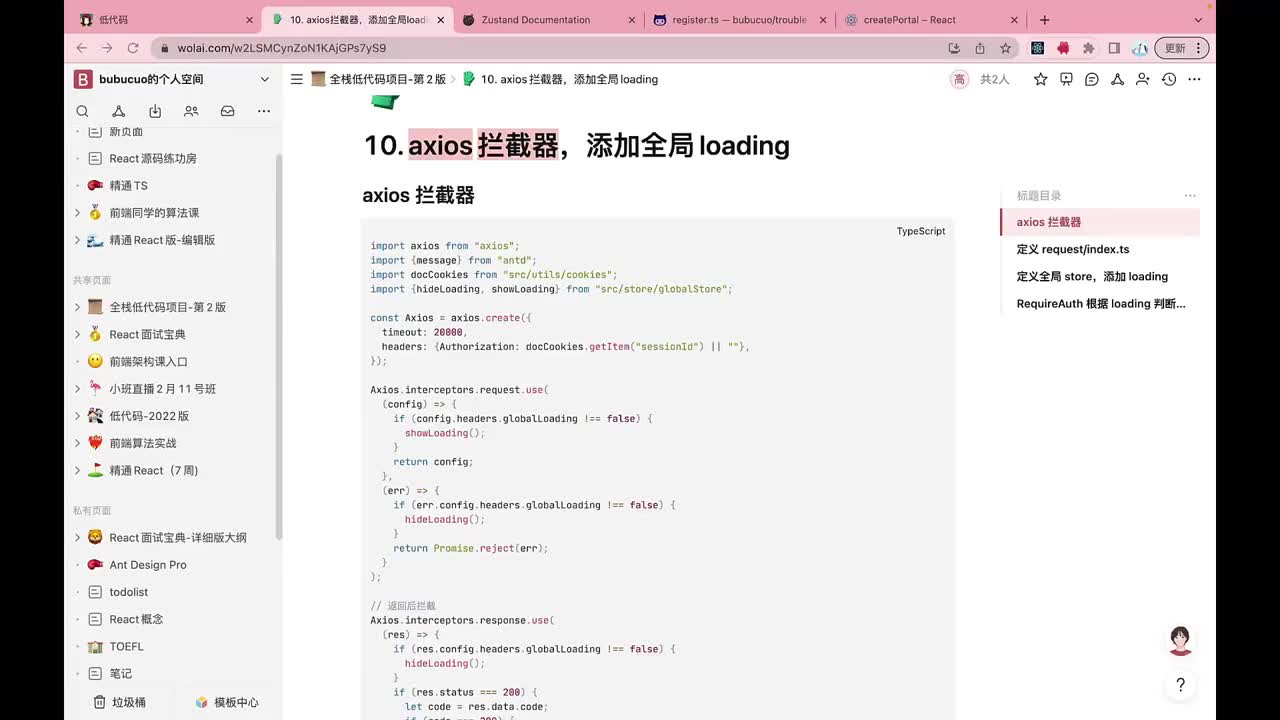Expand the Ant Design Pro page

(77, 565)
